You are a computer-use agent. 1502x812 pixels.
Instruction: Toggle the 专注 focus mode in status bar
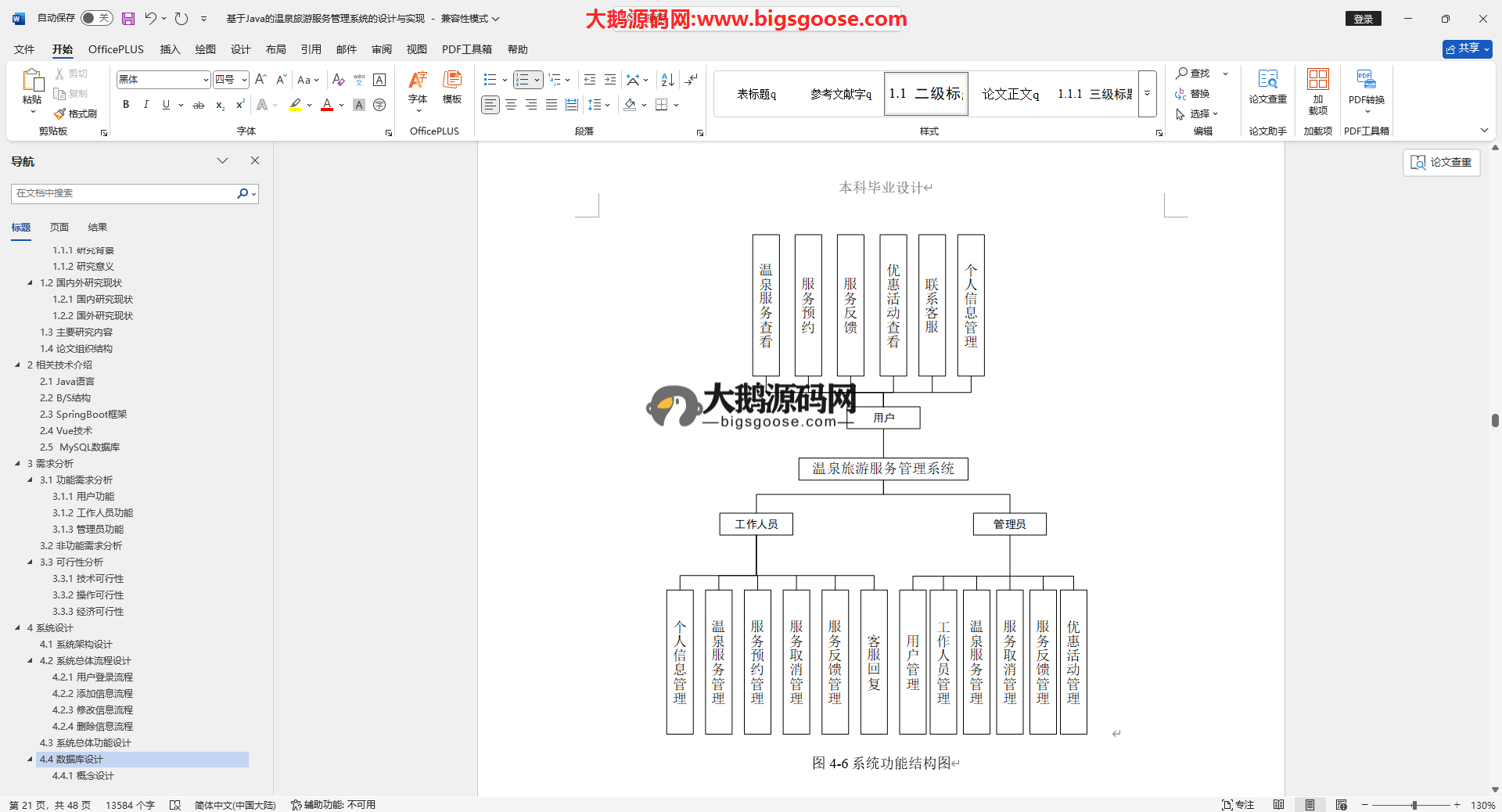1238,805
